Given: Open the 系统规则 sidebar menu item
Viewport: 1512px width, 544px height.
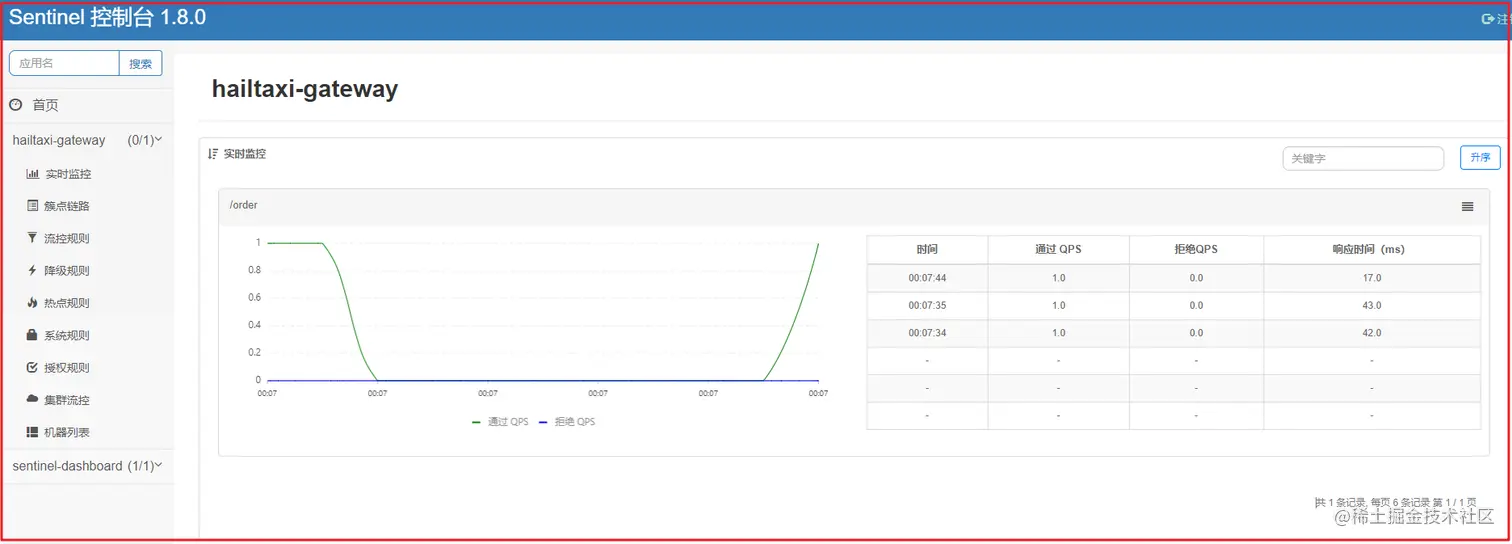Looking at the screenshot, I should pyautogui.click(x=59, y=335).
